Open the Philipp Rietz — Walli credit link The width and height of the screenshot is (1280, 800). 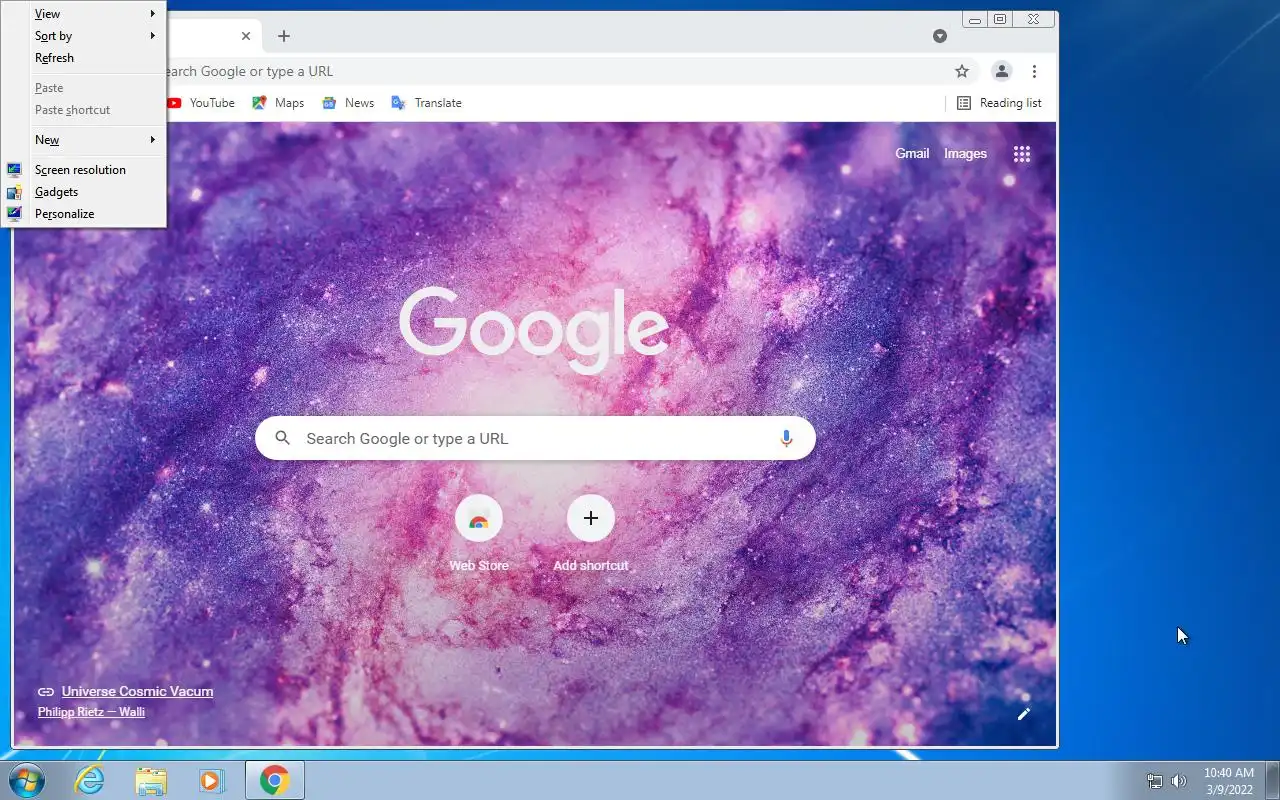91,712
